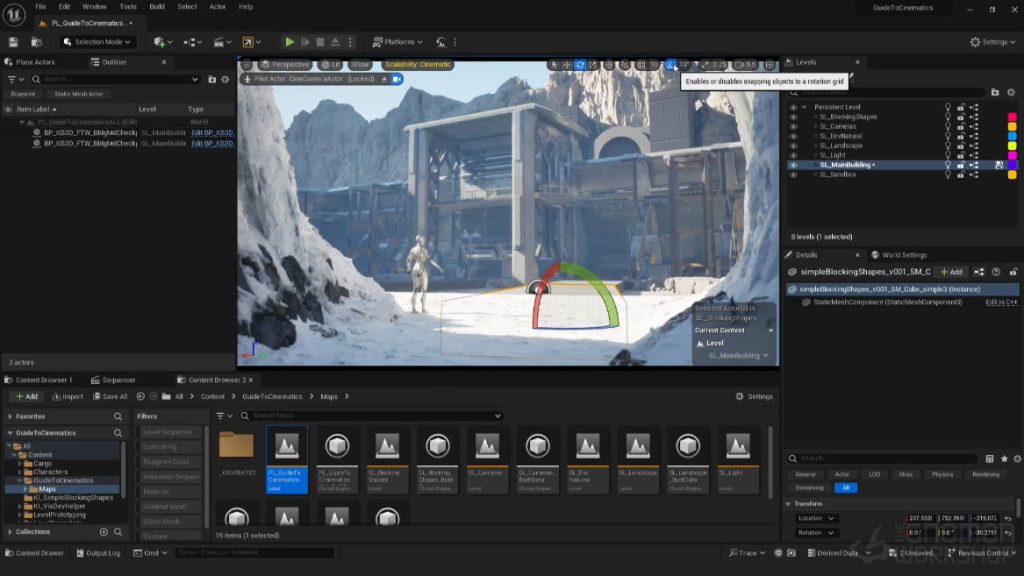Toggle visibility of SL_Light level
Image resolution: width=1024 pixels, height=576 pixels.
pos(793,155)
